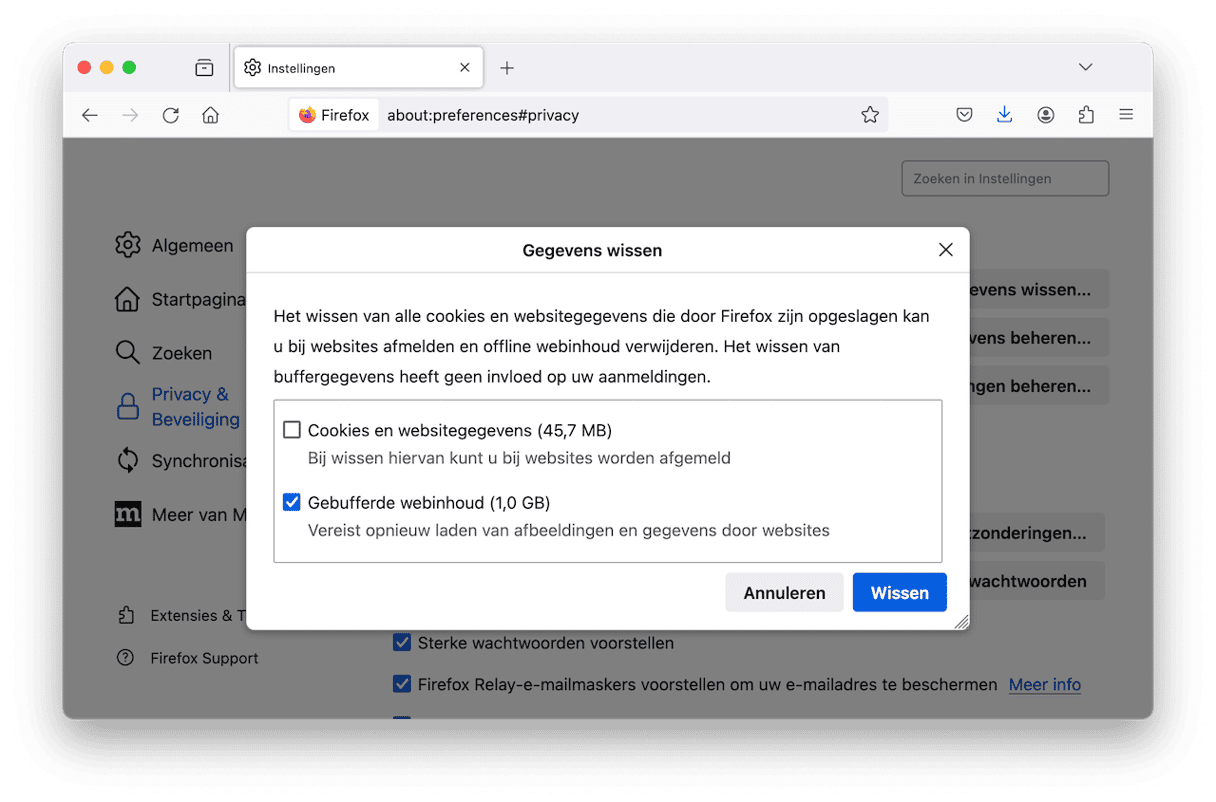The image size is (1216, 802).
Task: Click the background 'gevens beheren...' button
Action: [1039, 338]
